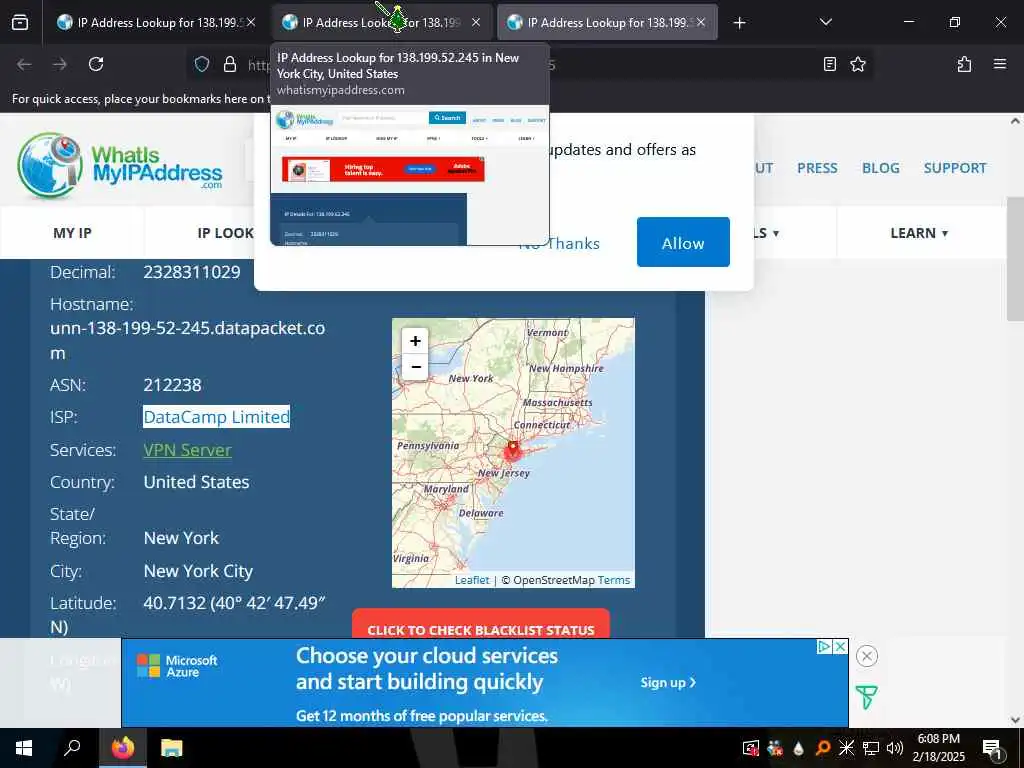Open the volume speaker tray icon
Image resolution: width=1024 pixels, height=768 pixels.
point(895,748)
